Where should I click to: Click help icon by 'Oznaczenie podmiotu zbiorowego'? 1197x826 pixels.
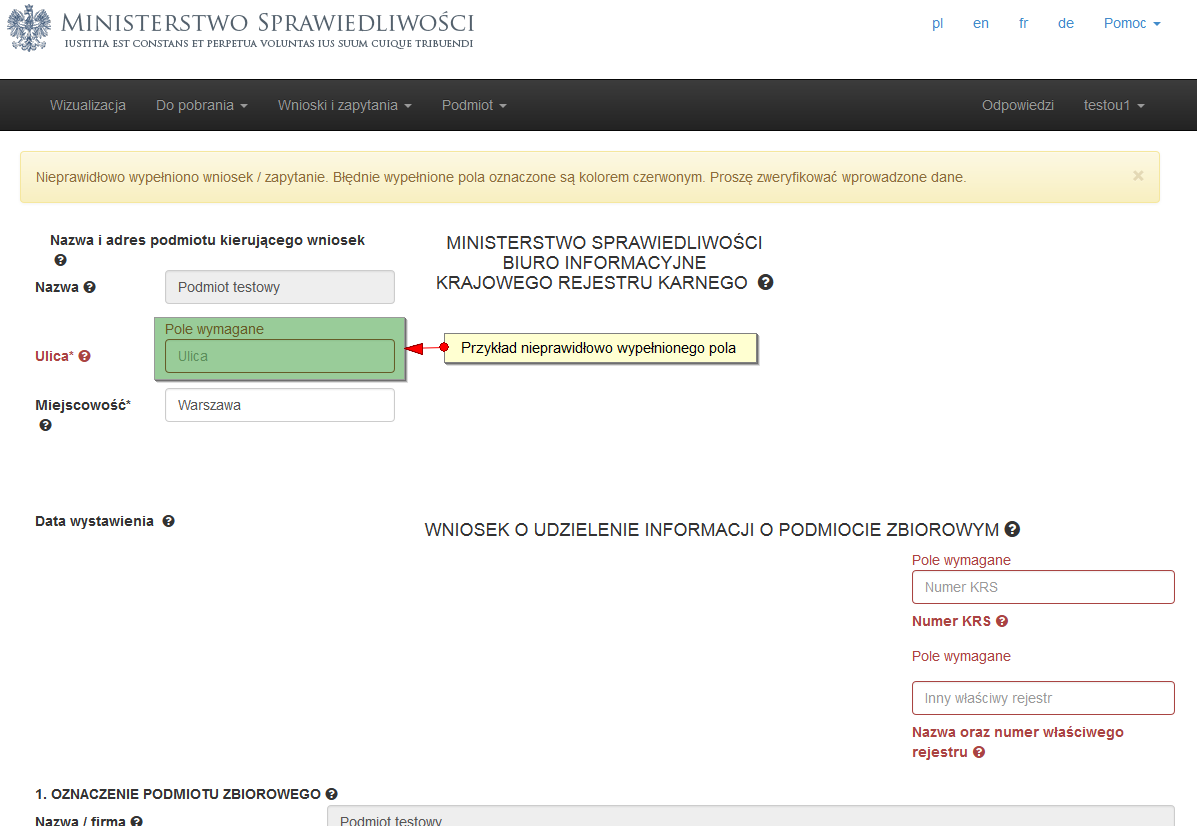click(x=331, y=794)
